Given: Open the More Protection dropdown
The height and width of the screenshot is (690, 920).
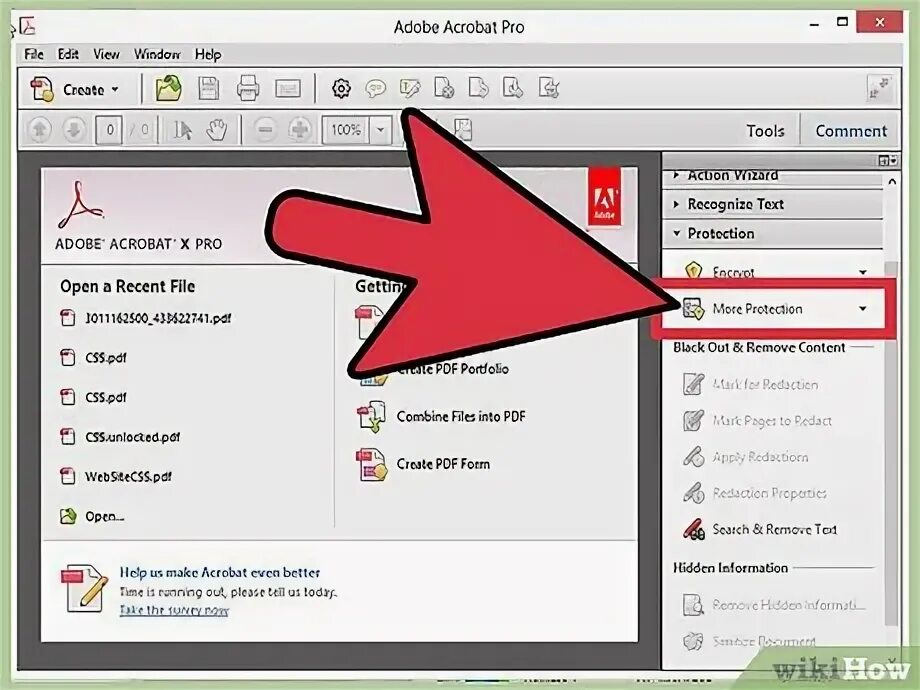Looking at the screenshot, I should coord(862,309).
